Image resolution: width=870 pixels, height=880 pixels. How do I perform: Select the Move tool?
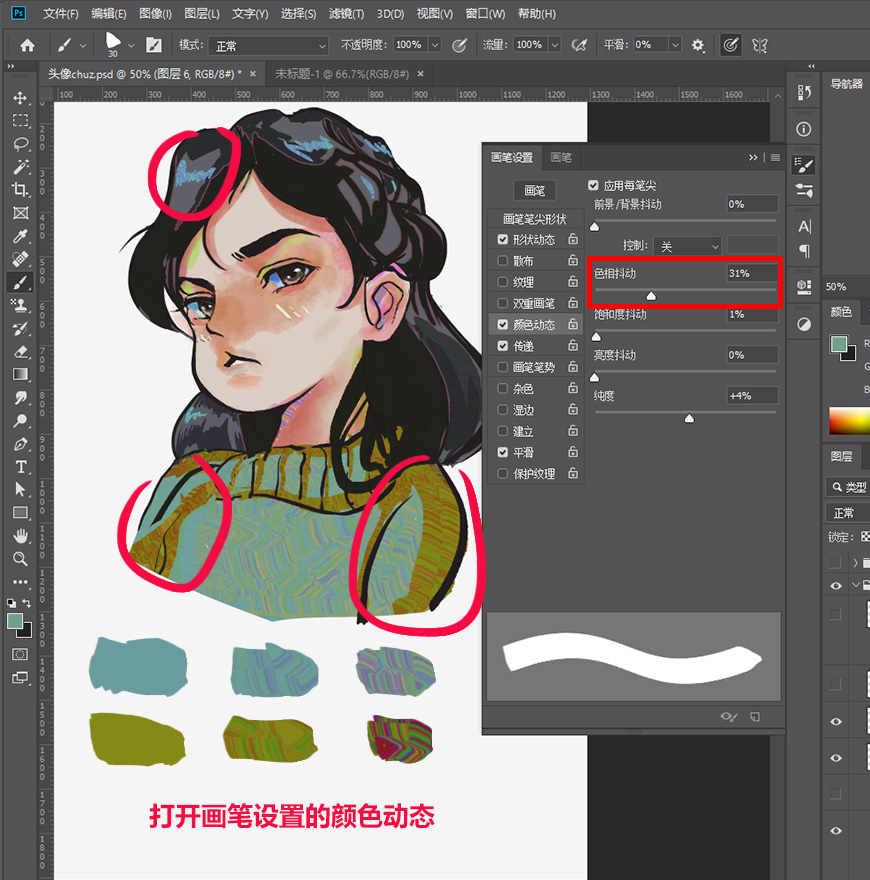point(20,98)
